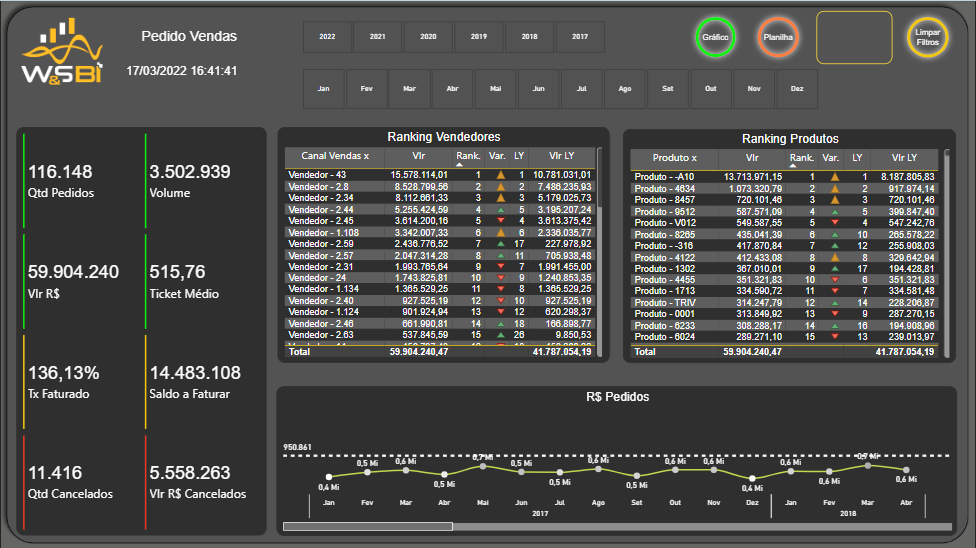Sort Ranking Vendedores by Vlr LY column
976x548 pixels.
point(561,156)
